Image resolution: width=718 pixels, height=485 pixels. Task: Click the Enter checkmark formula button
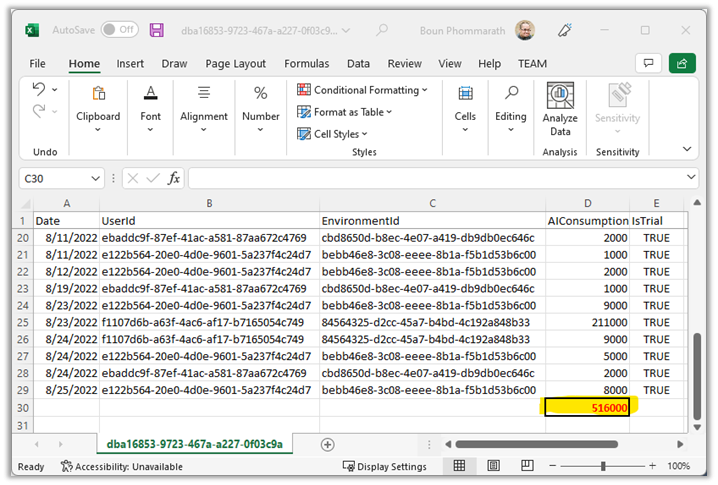[x=153, y=178]
